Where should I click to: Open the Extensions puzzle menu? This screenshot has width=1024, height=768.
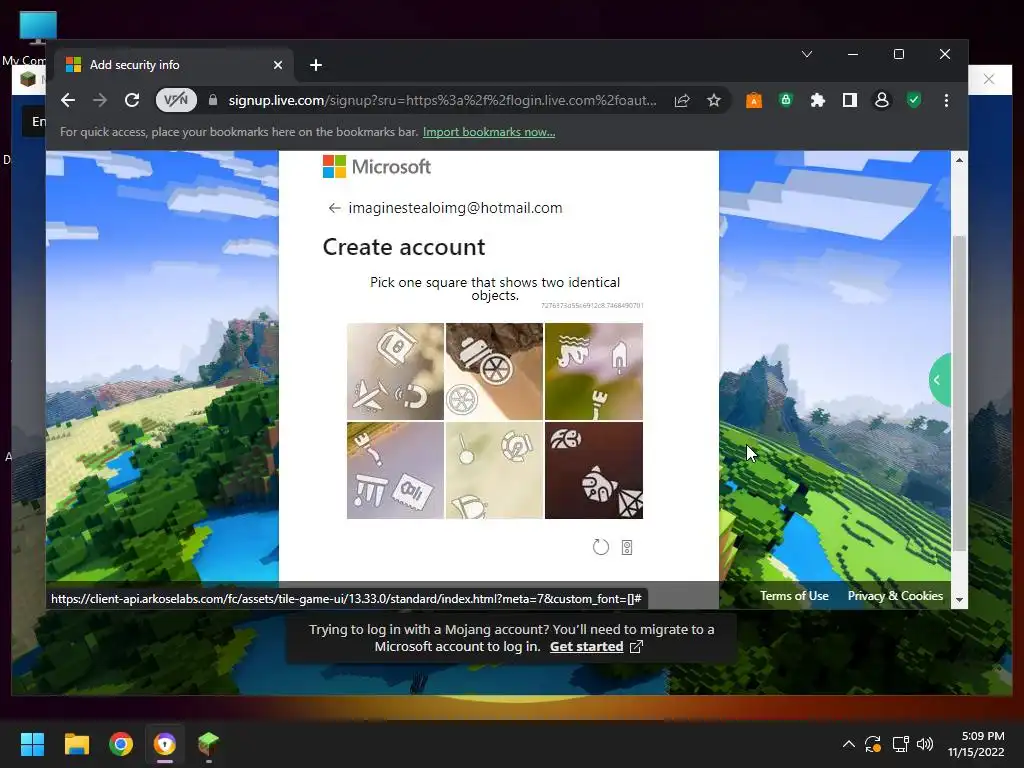click(818, 100)
